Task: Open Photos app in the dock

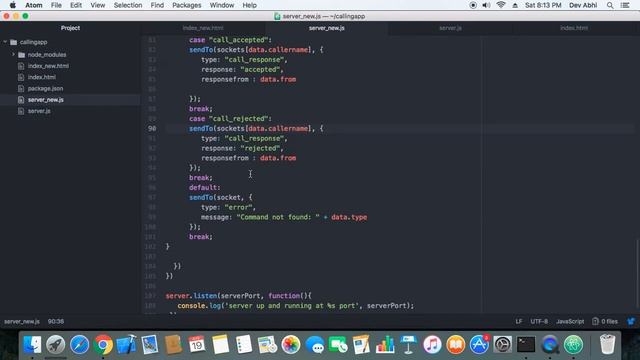Action: [291, 345]
